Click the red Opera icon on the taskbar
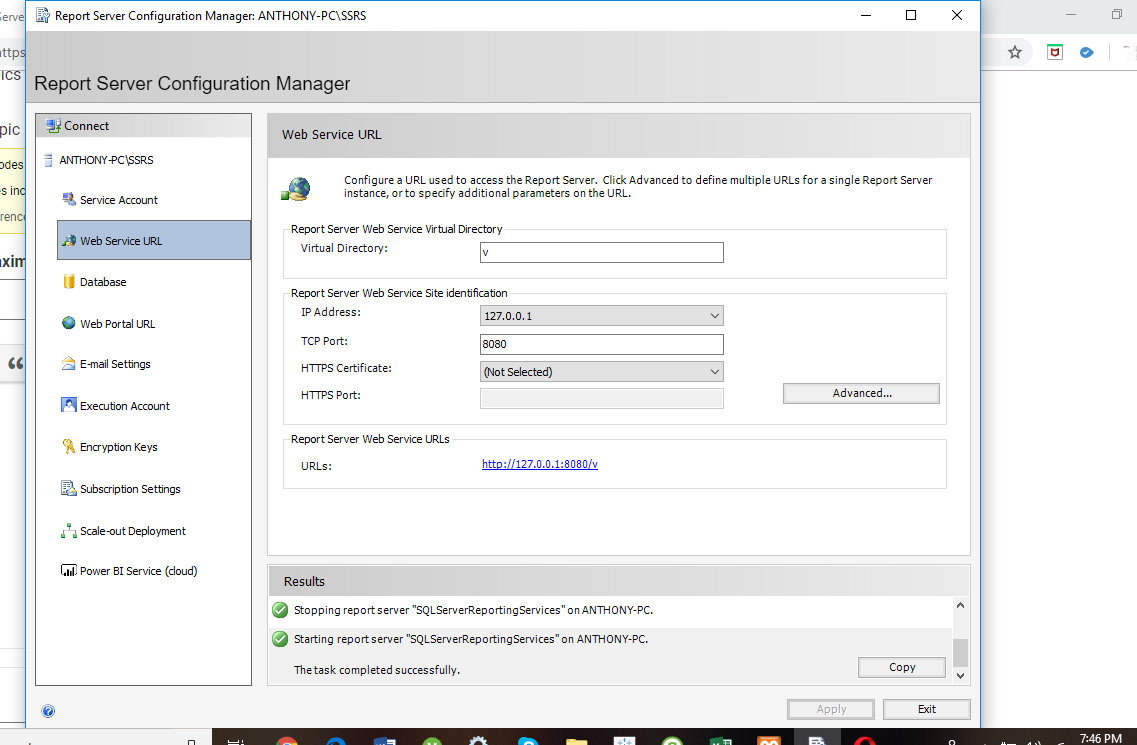The image size is (1137, 745). click(864, 740)
